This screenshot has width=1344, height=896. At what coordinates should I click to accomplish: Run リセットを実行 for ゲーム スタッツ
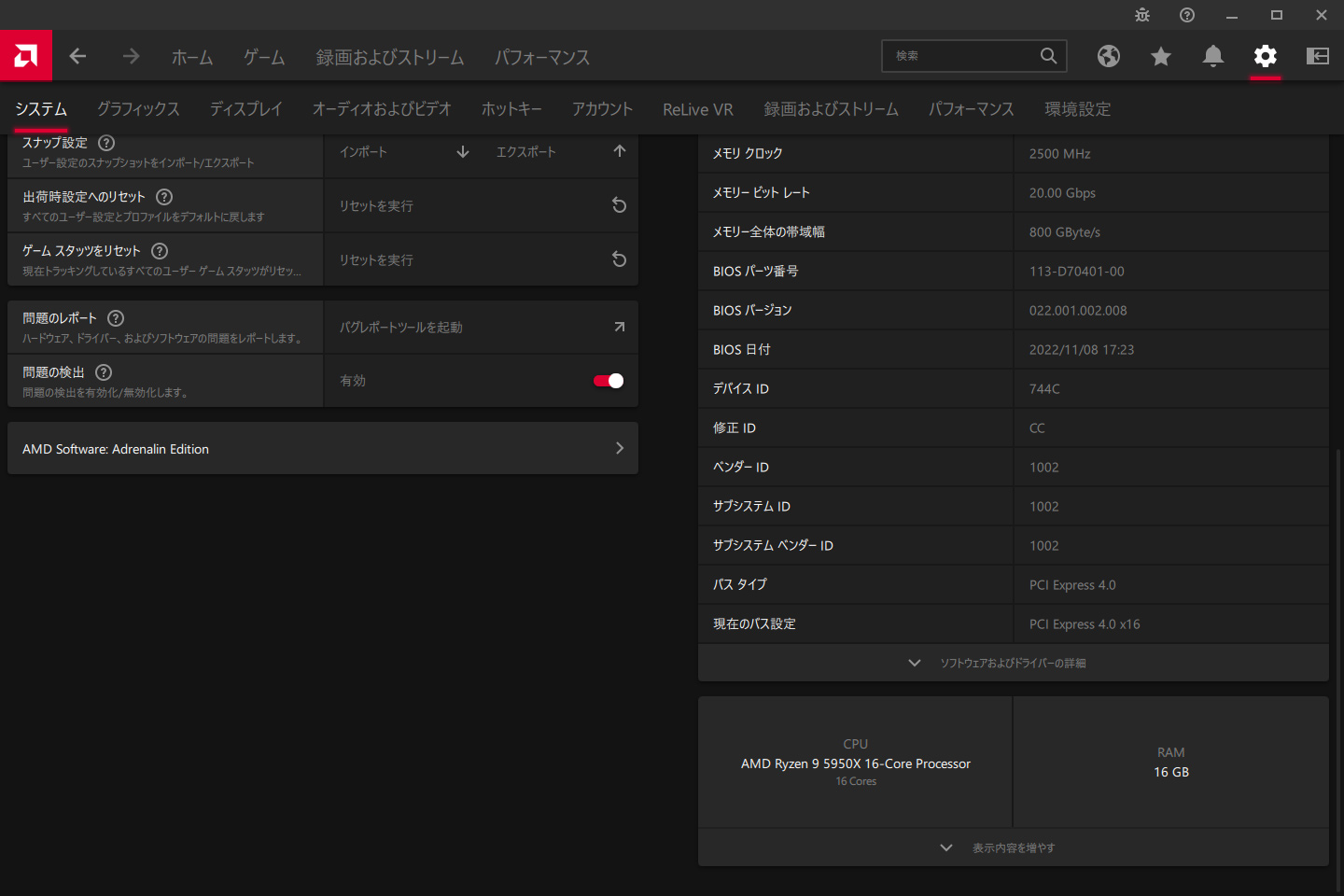(481, 260)
